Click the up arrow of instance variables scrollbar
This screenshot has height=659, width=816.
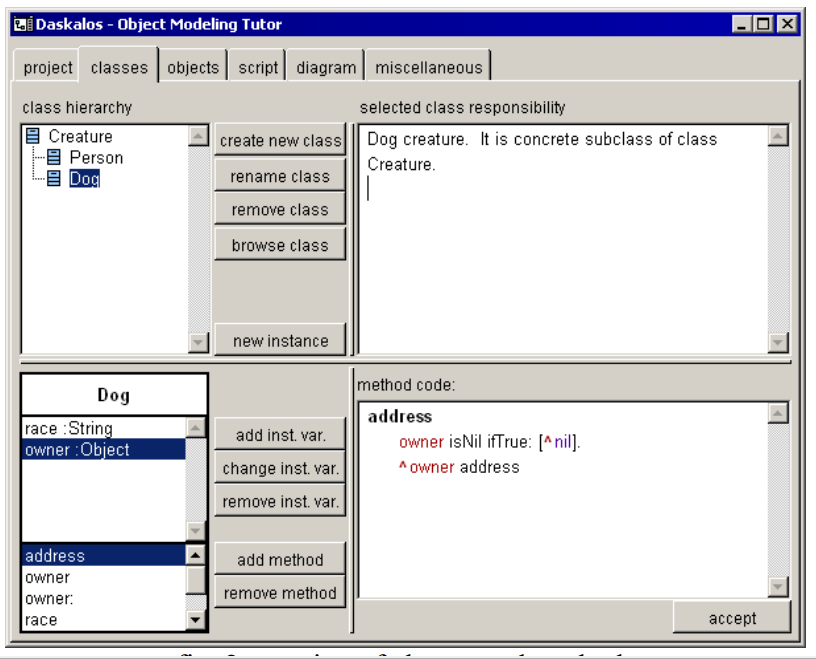tap(196, 428)
